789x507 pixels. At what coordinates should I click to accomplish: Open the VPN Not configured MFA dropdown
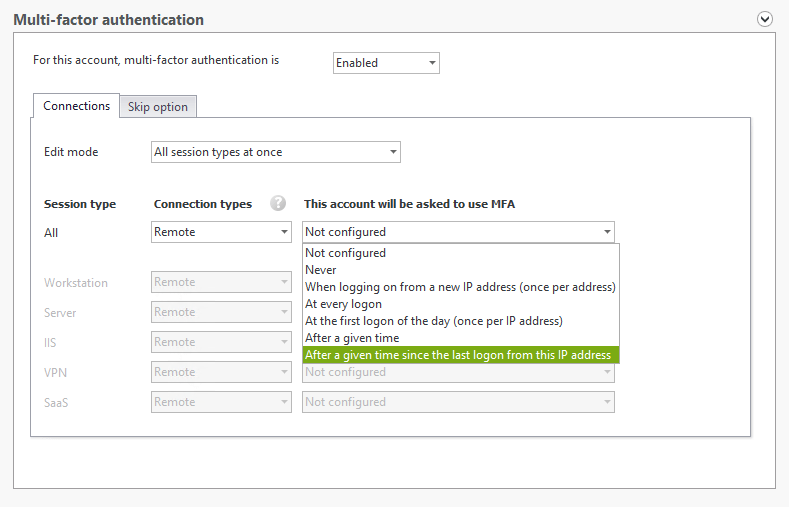coord(458,373)
